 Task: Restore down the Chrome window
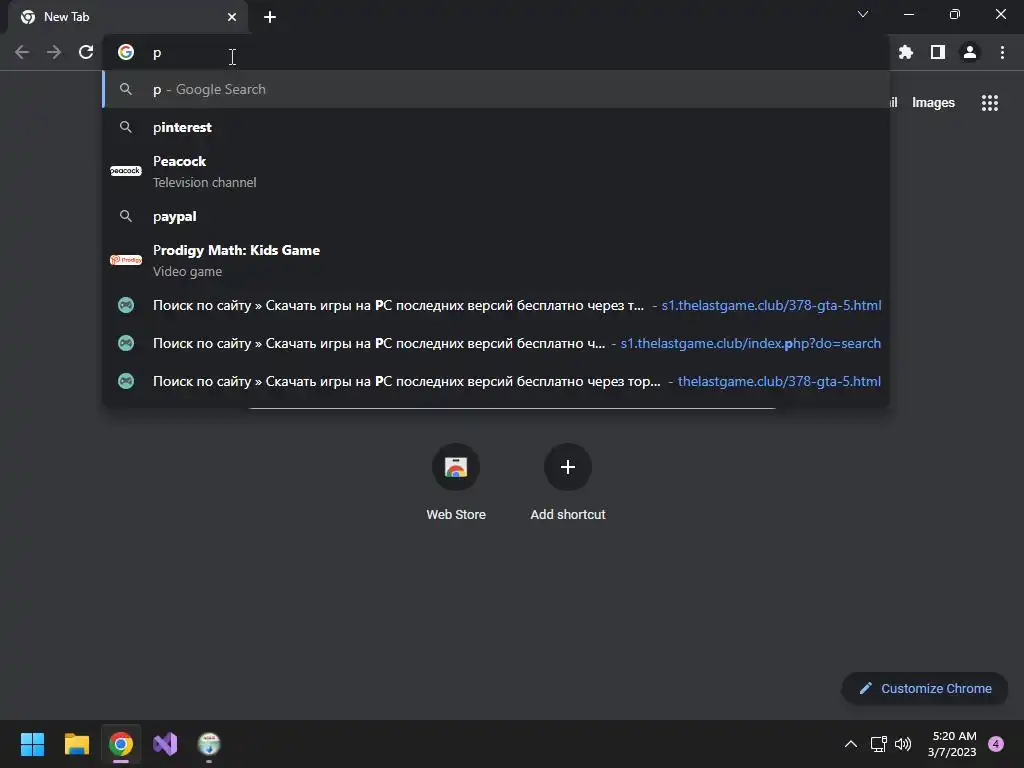pyautogui.click(x=955, y=14)
